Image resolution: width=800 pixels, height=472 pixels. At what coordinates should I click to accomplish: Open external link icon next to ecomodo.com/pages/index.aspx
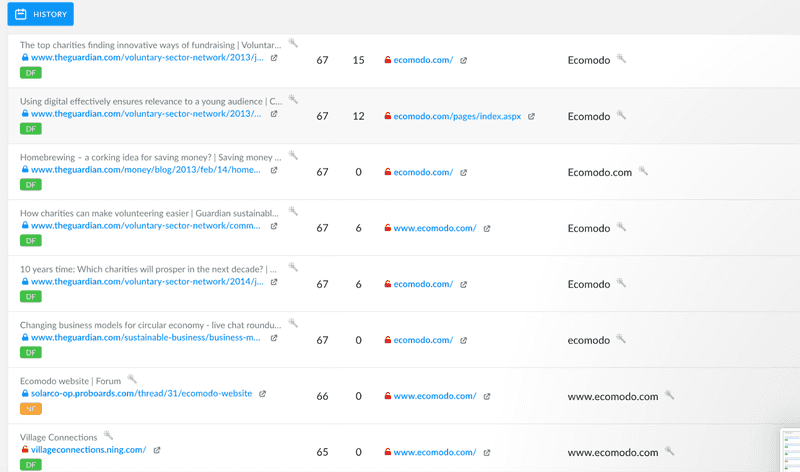click(x=531, y=116)
